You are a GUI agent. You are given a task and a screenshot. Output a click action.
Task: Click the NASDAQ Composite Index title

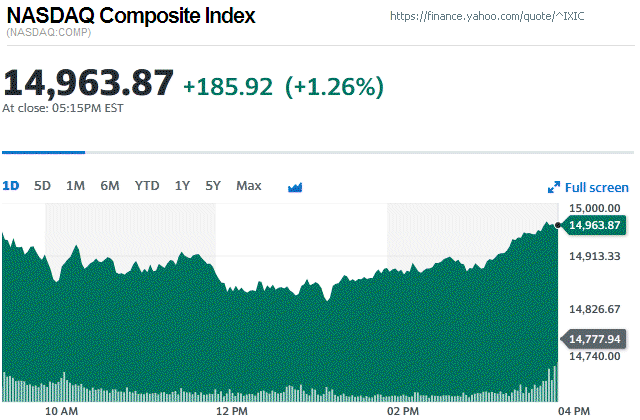click(130, 16)
